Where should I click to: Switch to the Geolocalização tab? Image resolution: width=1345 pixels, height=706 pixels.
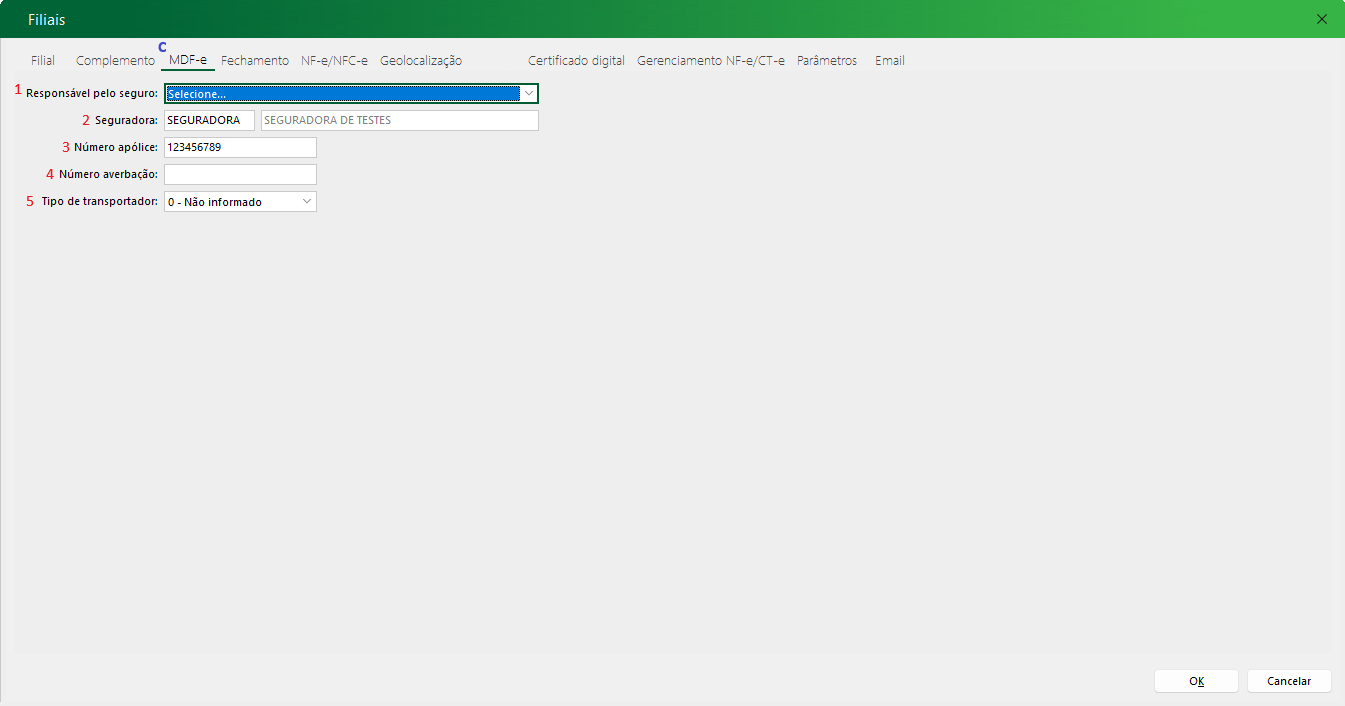(x=421, y=61)
